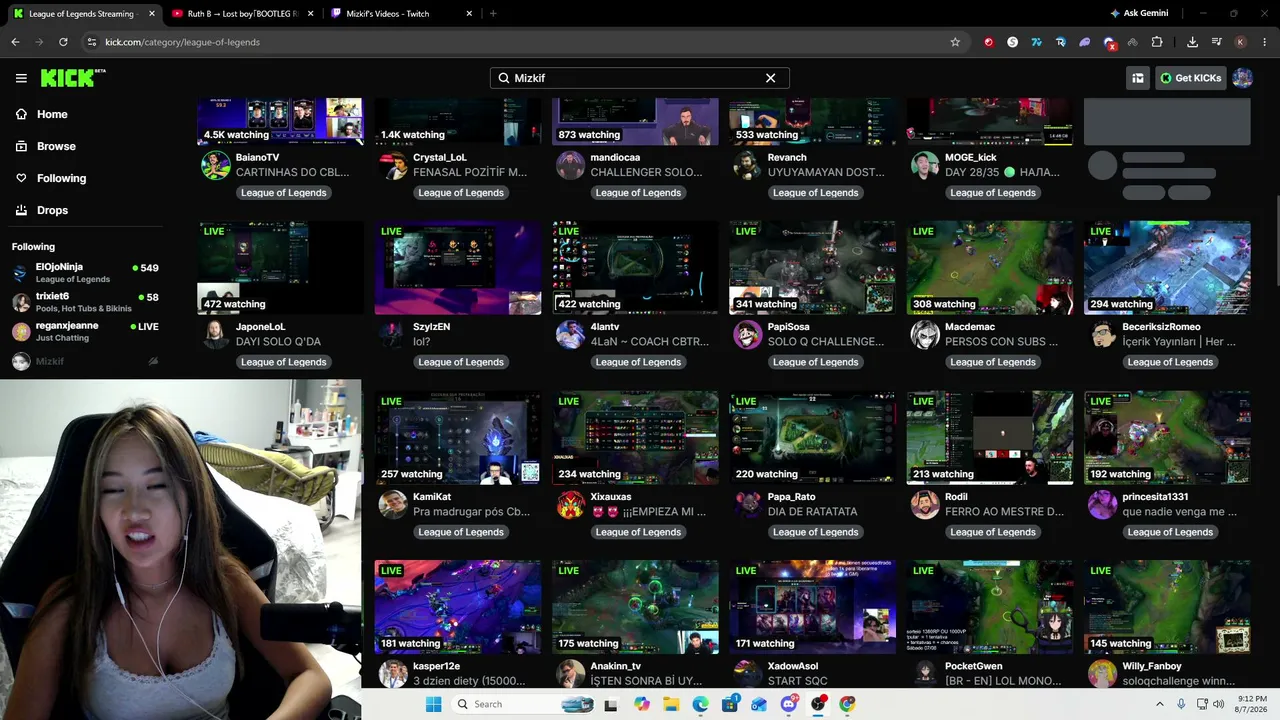Open Chrome profile K avatar
This screenshot has height=720, width=1280.
click(1240, 42)
